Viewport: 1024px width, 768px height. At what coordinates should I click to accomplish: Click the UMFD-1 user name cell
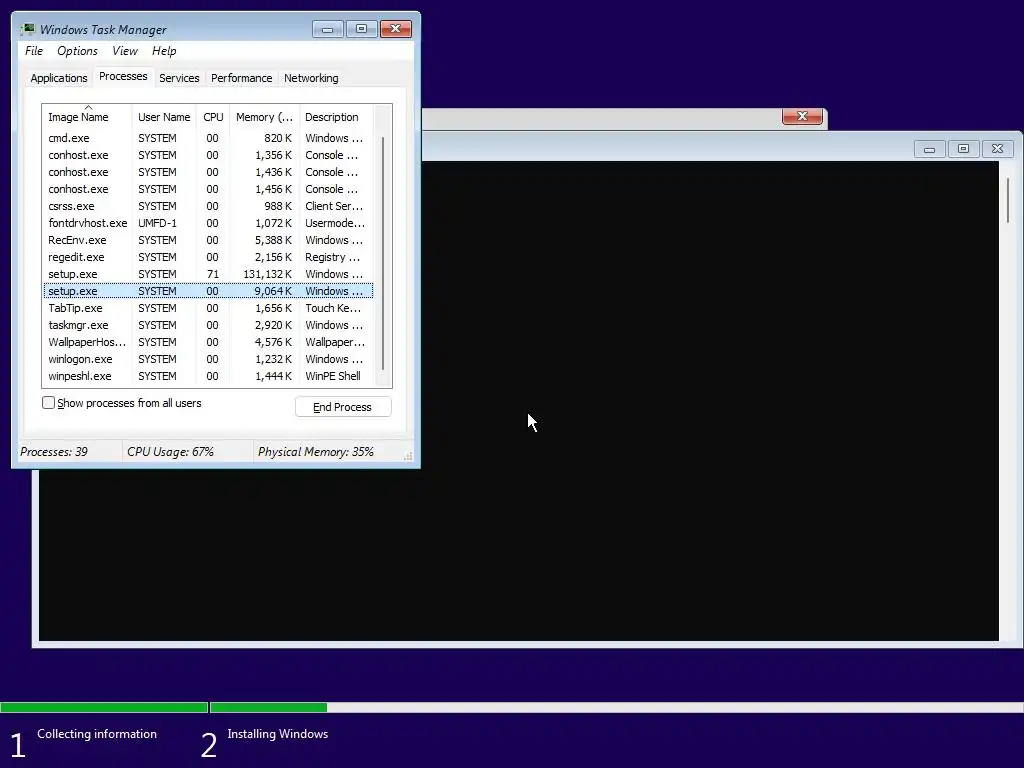(157, 223)
